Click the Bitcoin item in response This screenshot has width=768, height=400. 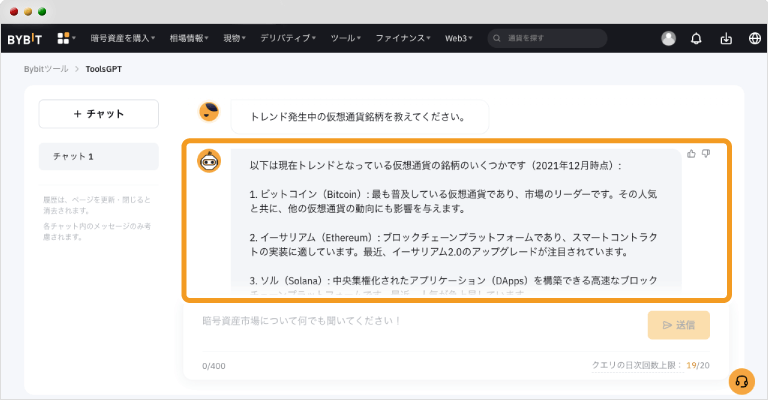(453, 201)
